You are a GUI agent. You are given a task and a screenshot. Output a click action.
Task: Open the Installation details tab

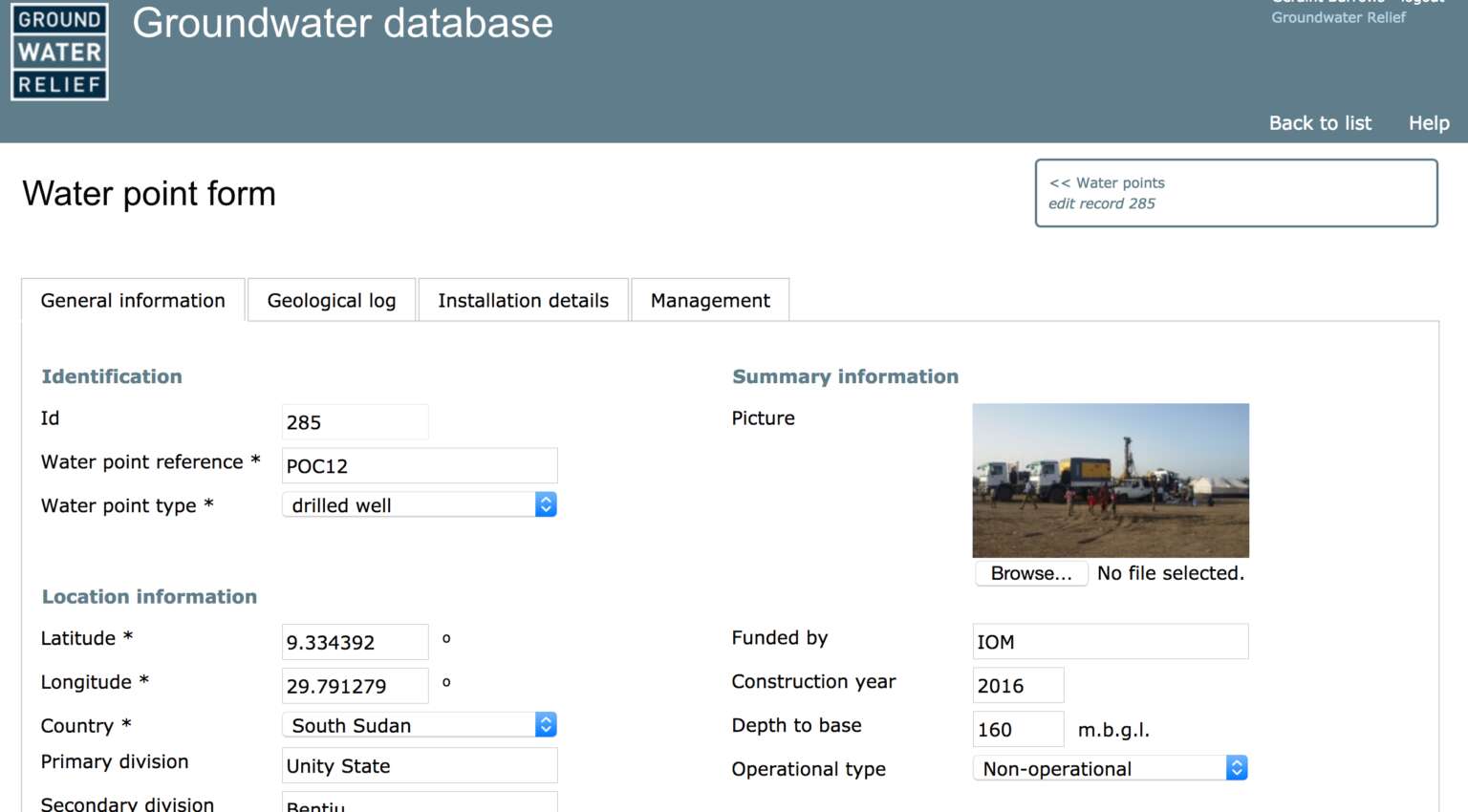pos(524,300)
